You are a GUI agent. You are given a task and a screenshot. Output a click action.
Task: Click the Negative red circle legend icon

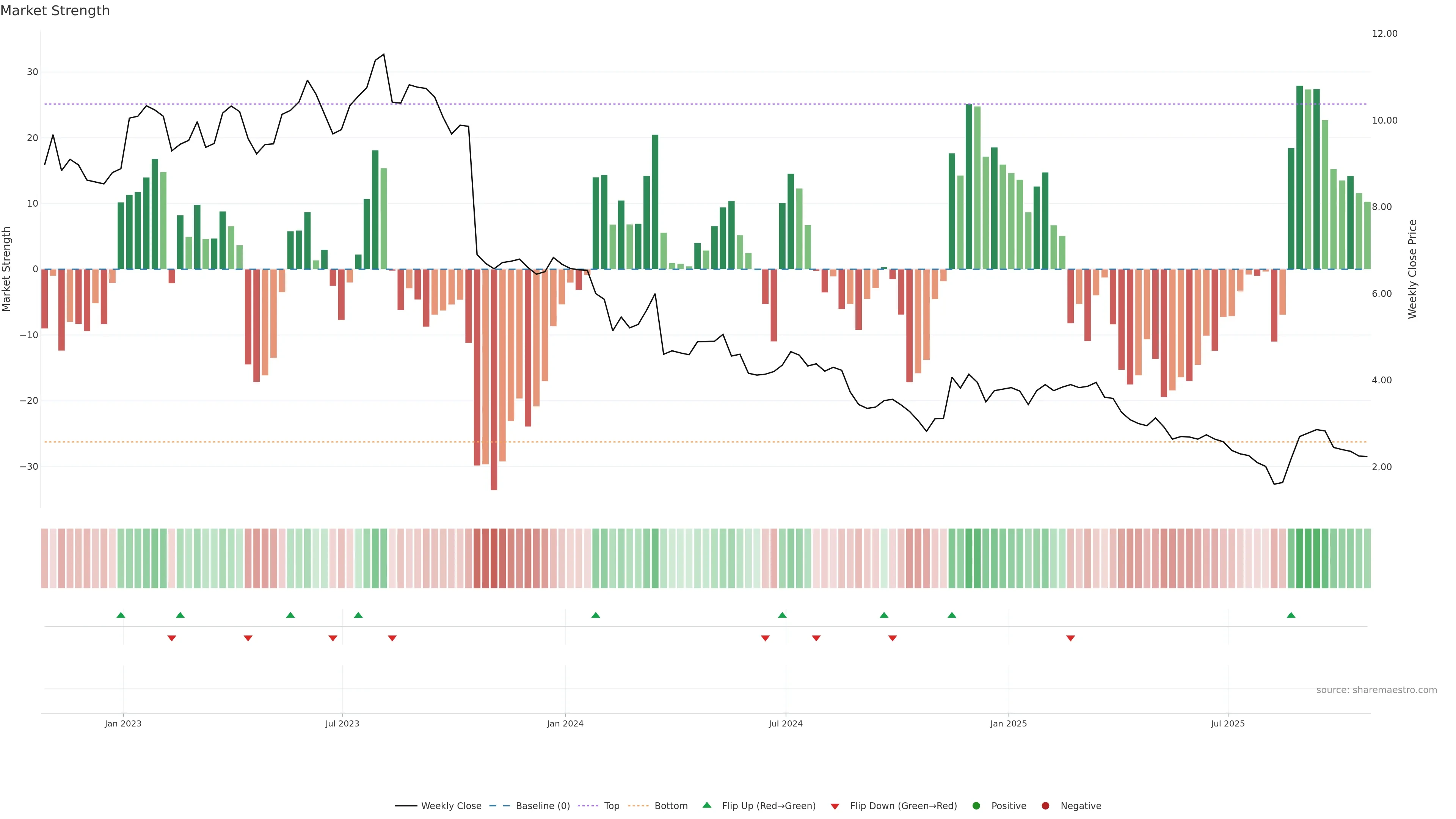pyautogui.click(x=1045, y=805)
